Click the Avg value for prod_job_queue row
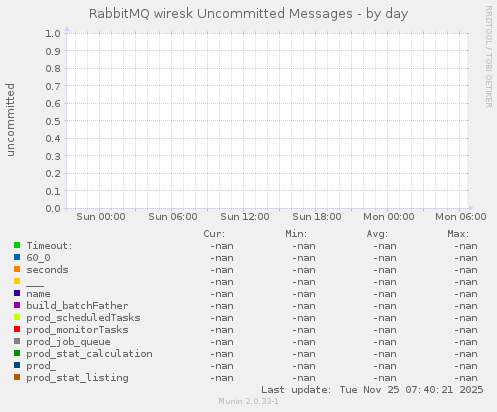Image resolution: width=497 pixels, height=412 pixels. (x=385, y=342)
